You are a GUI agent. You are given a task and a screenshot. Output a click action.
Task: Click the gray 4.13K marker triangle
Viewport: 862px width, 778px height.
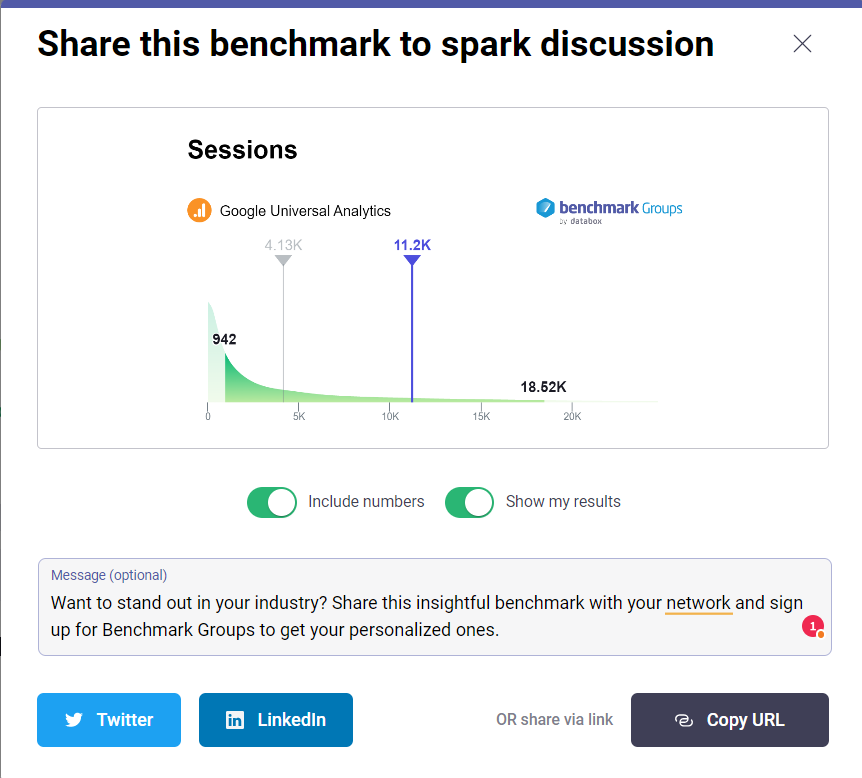pyautogui.click(x=283, y=260)
